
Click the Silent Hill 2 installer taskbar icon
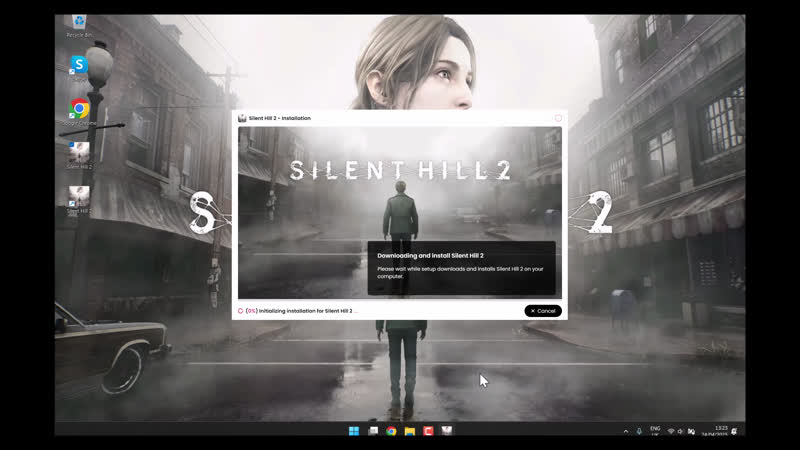click(447, 431)
